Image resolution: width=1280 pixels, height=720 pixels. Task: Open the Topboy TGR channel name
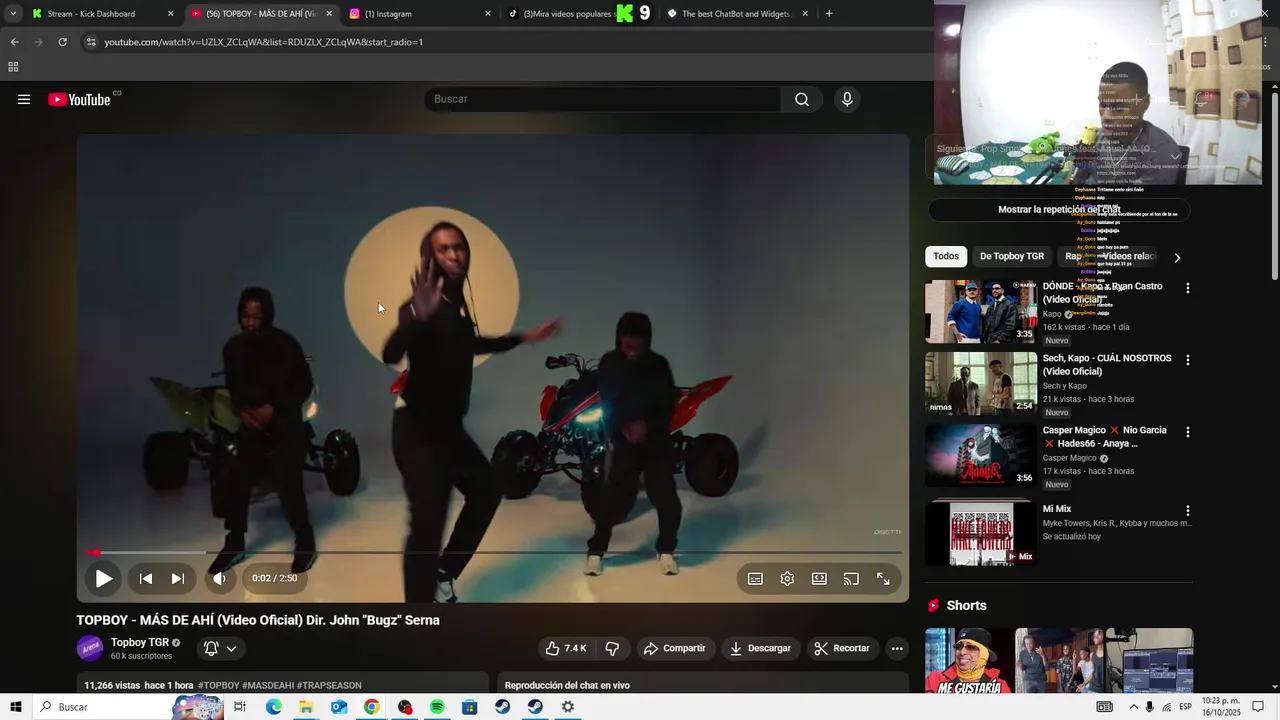139,642
